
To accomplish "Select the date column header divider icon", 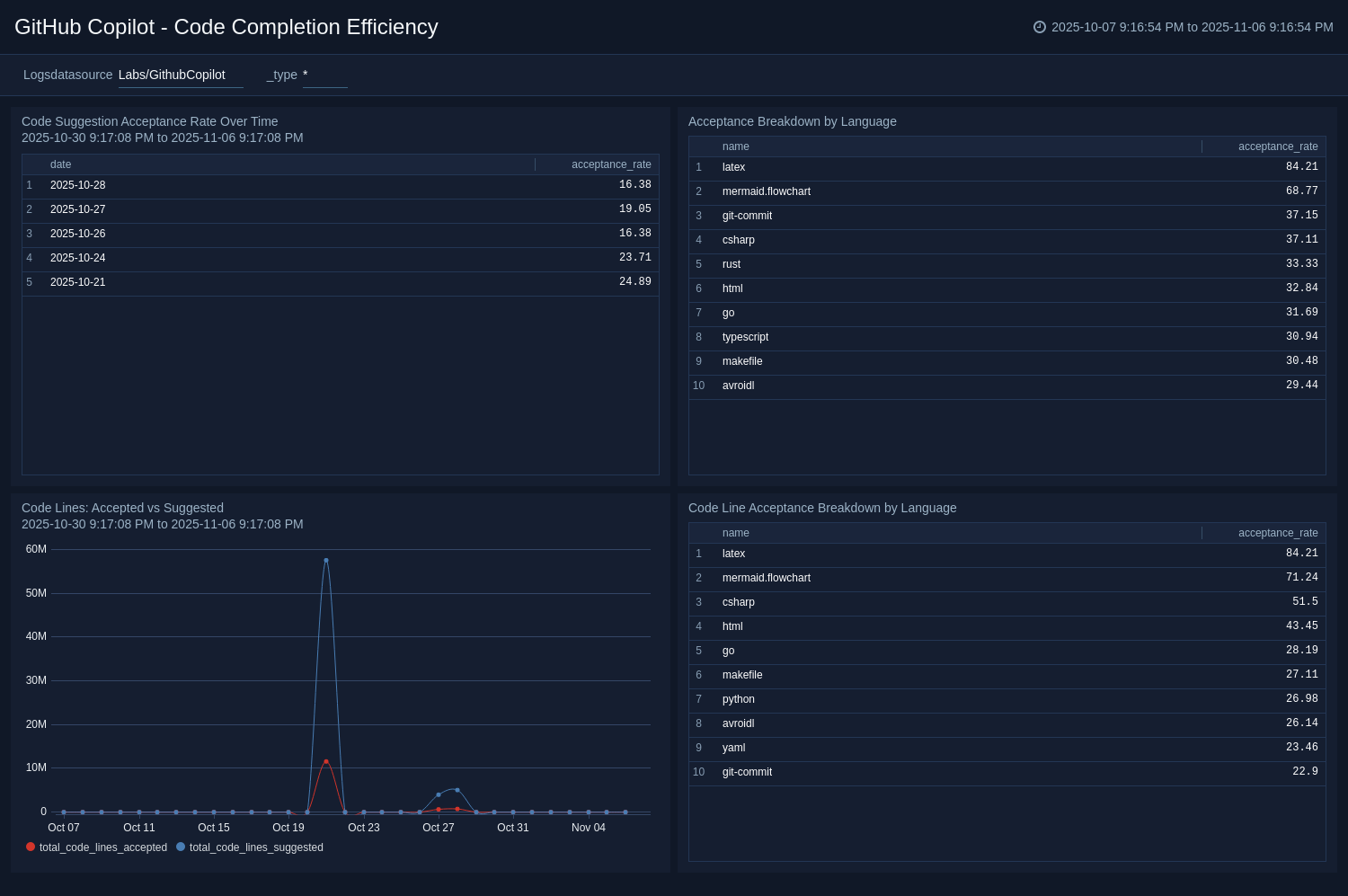I will (x=535, y=164).
